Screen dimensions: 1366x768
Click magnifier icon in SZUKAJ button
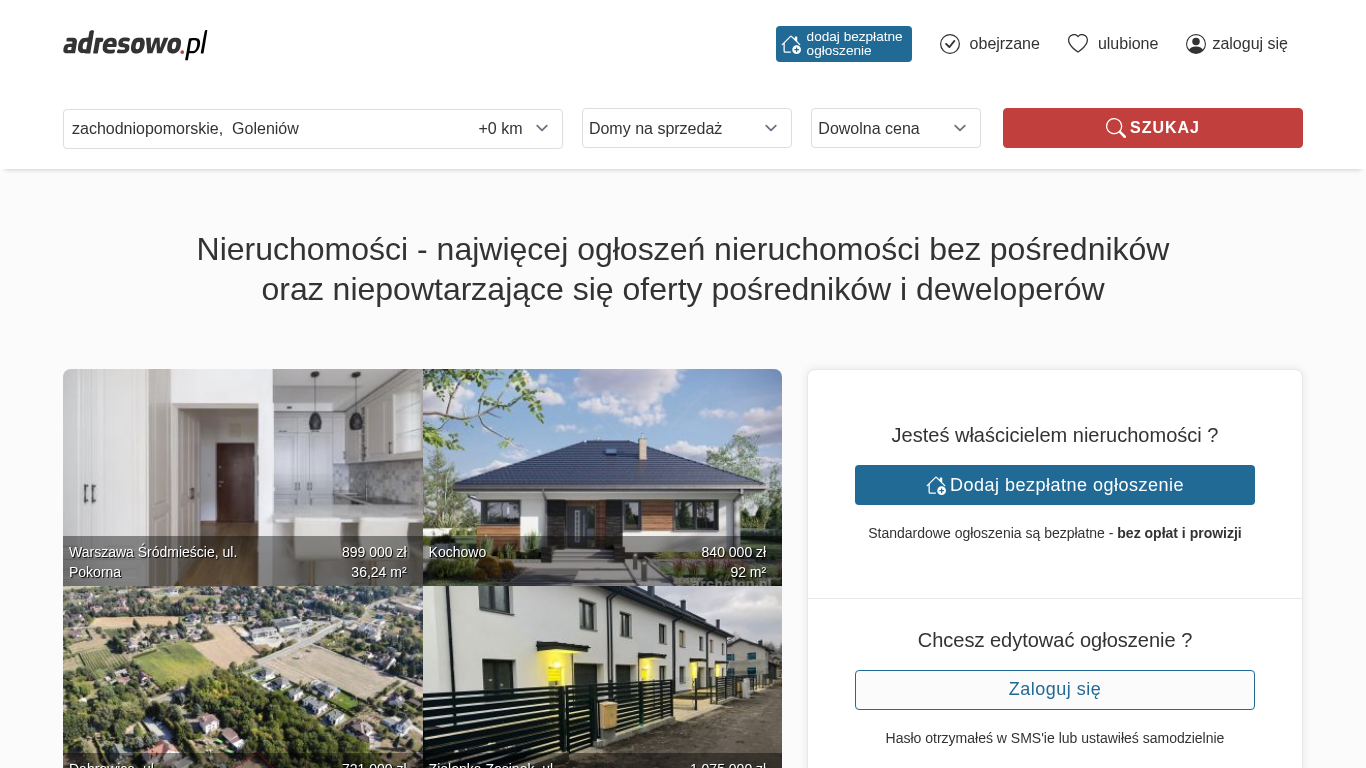pos(1115,128)
